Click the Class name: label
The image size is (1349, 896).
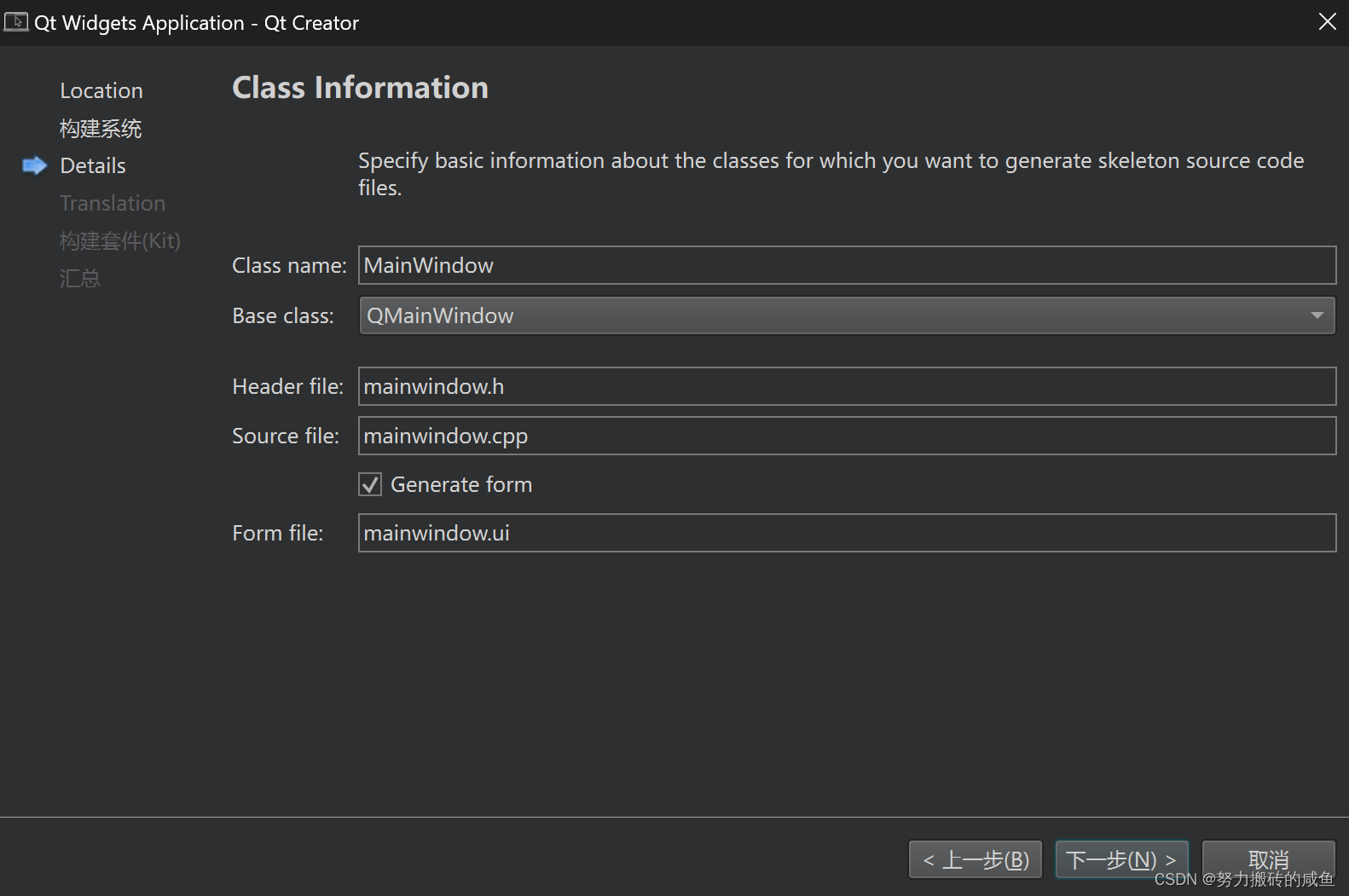[289, 266]
